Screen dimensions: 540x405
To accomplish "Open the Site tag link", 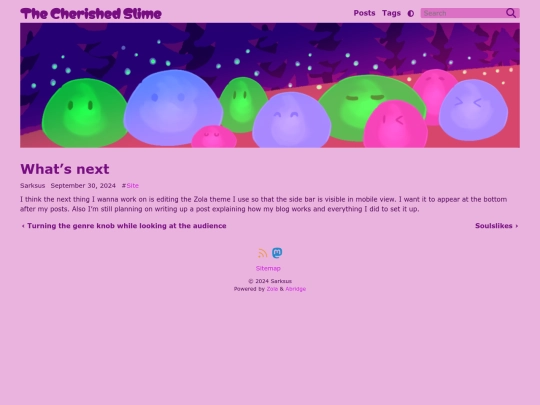I will point(133,186).
